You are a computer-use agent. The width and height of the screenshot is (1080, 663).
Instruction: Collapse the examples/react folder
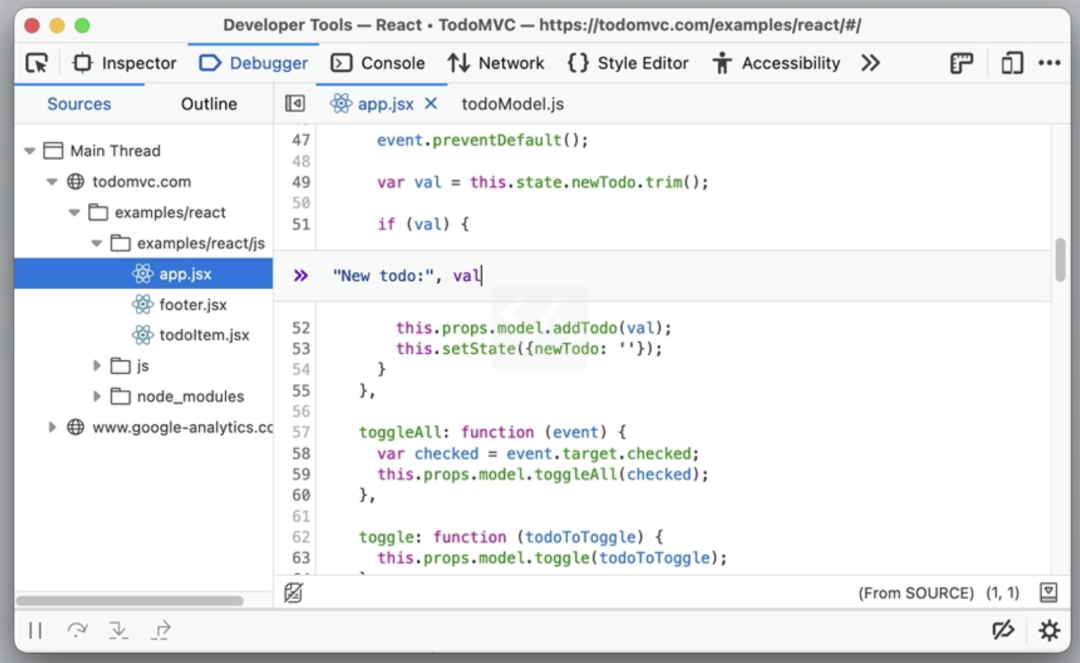pos(74,213)
